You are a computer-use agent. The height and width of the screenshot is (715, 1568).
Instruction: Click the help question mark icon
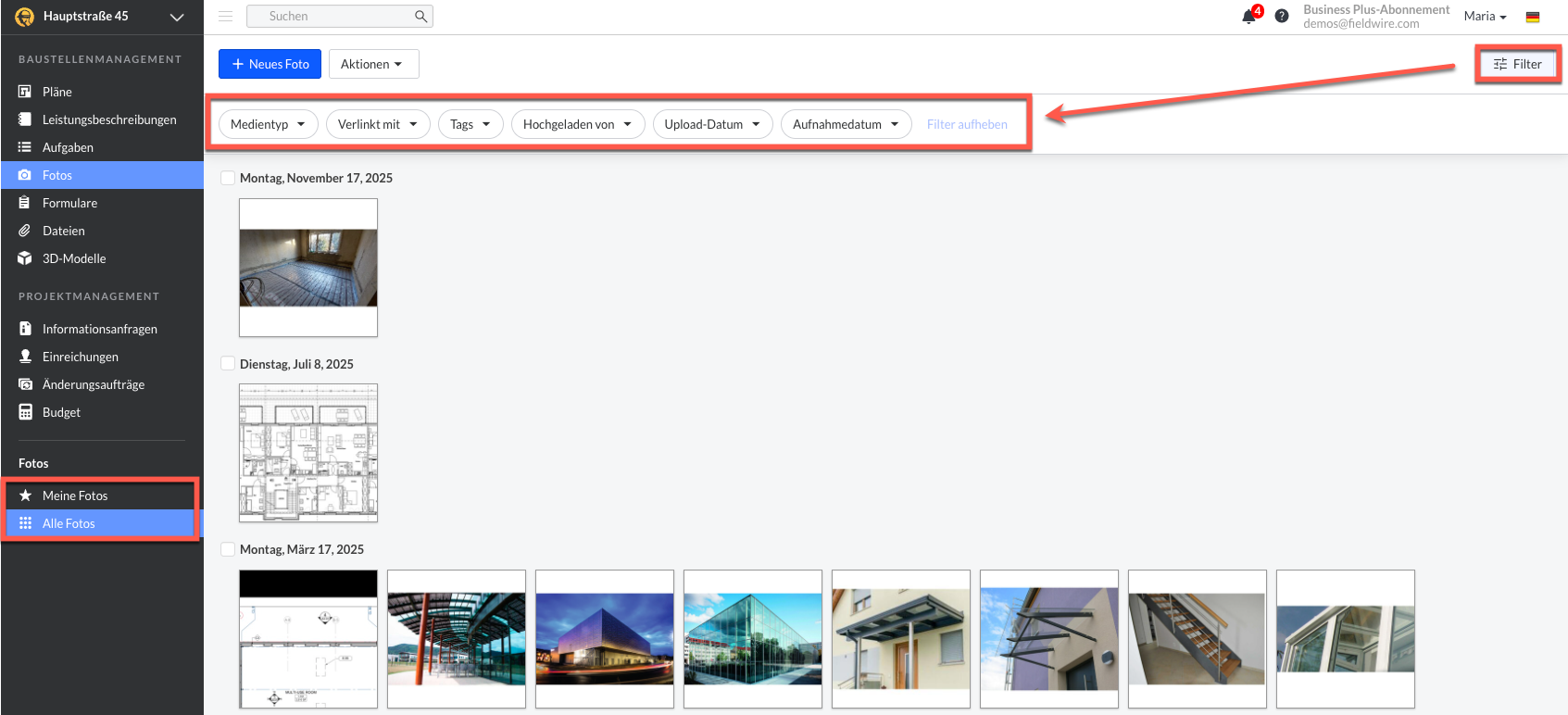tap(1282, 16)
